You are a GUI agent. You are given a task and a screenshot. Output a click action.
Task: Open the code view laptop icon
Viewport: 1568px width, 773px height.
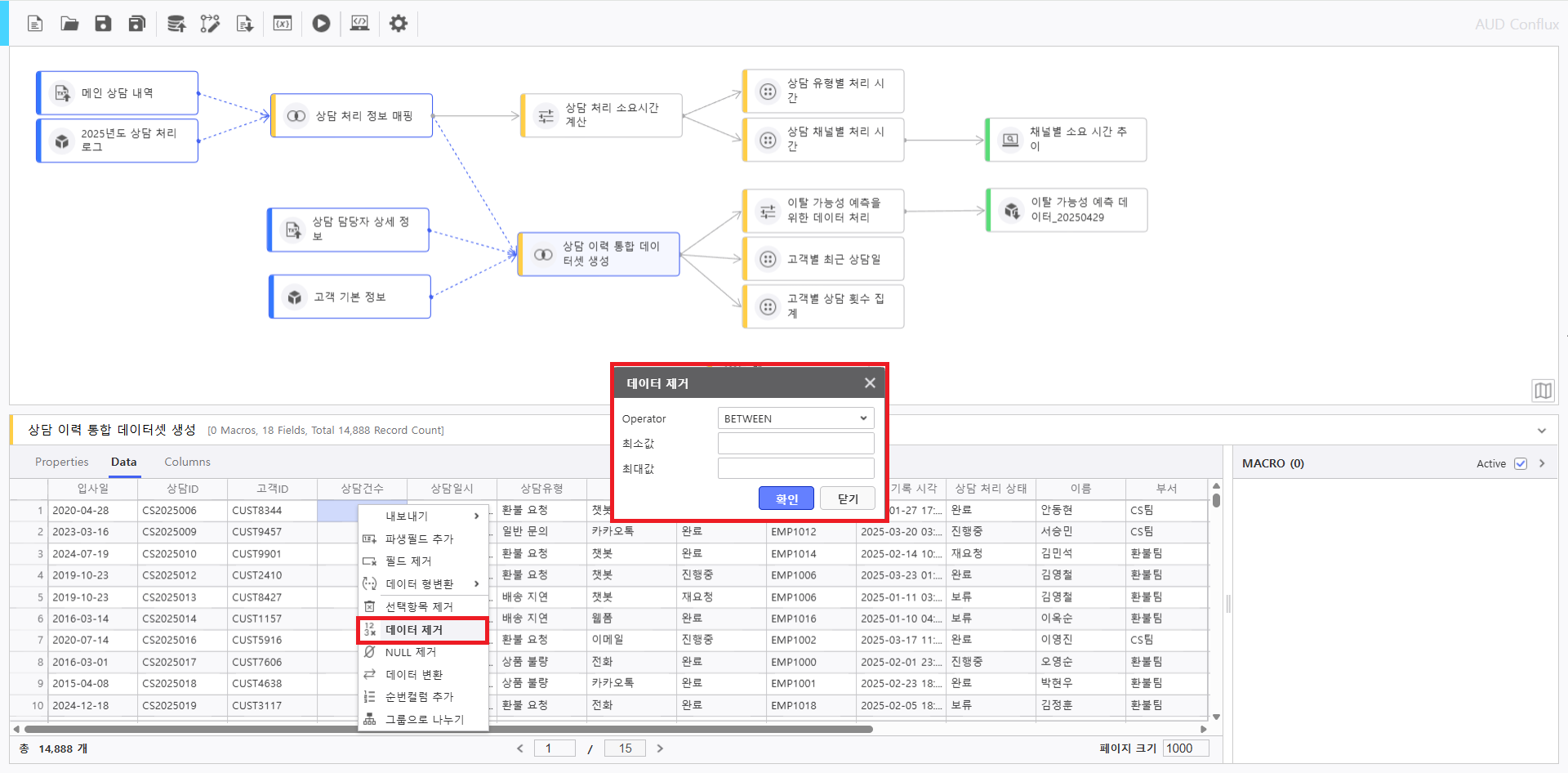tap(359, 24)
